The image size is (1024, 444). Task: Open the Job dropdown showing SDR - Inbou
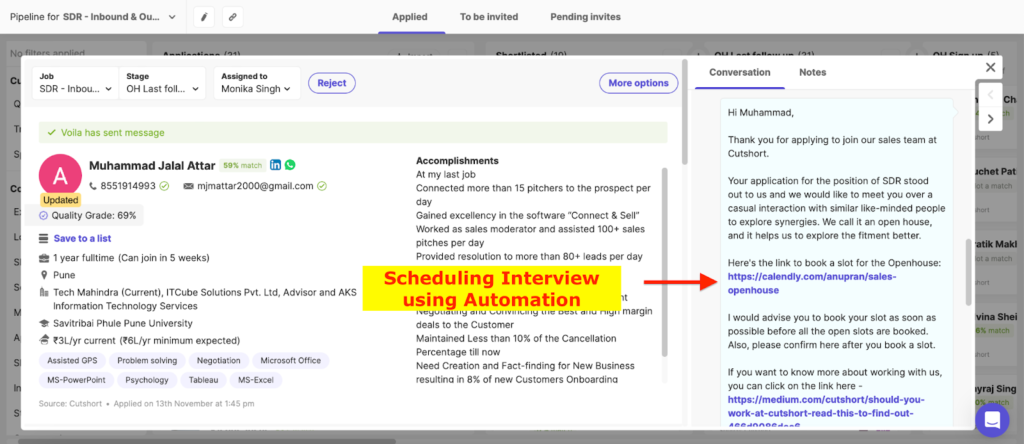tap(75, 83)
